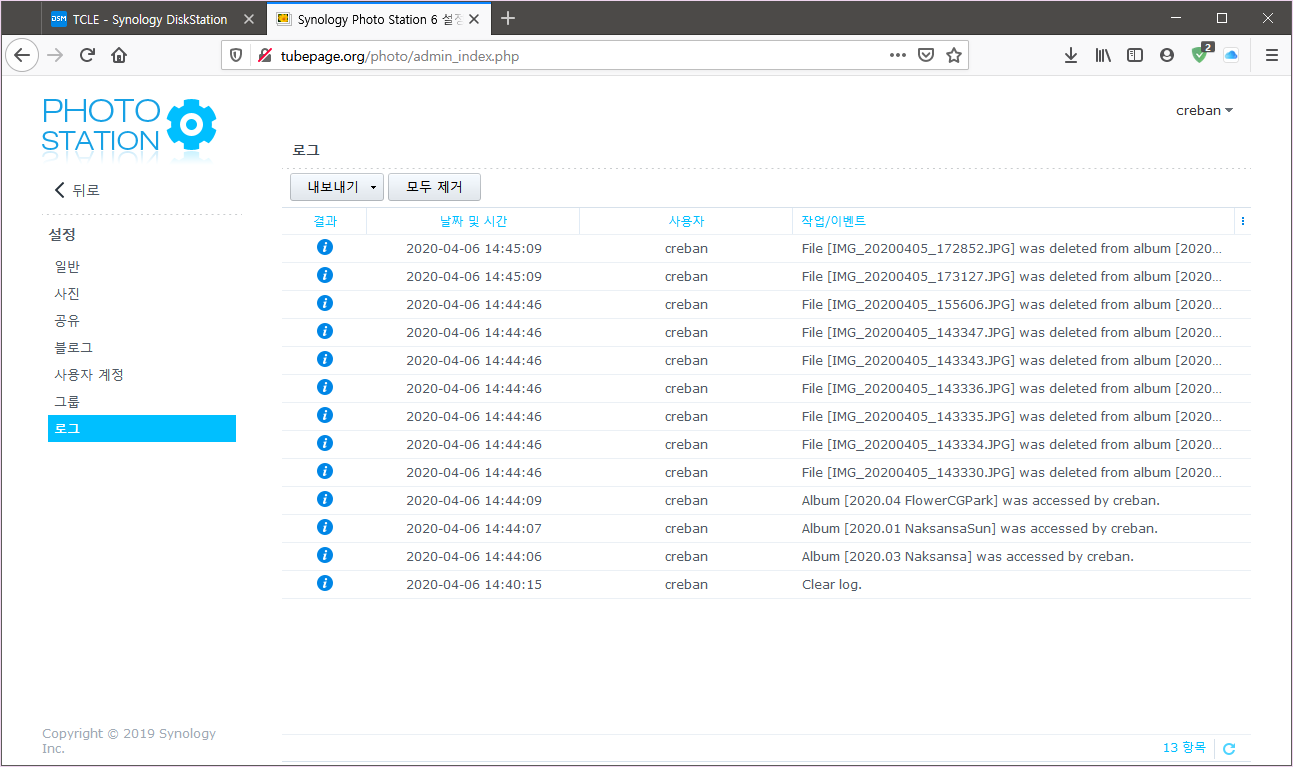Toggle Firefox sidebar view

point(1135,56)
